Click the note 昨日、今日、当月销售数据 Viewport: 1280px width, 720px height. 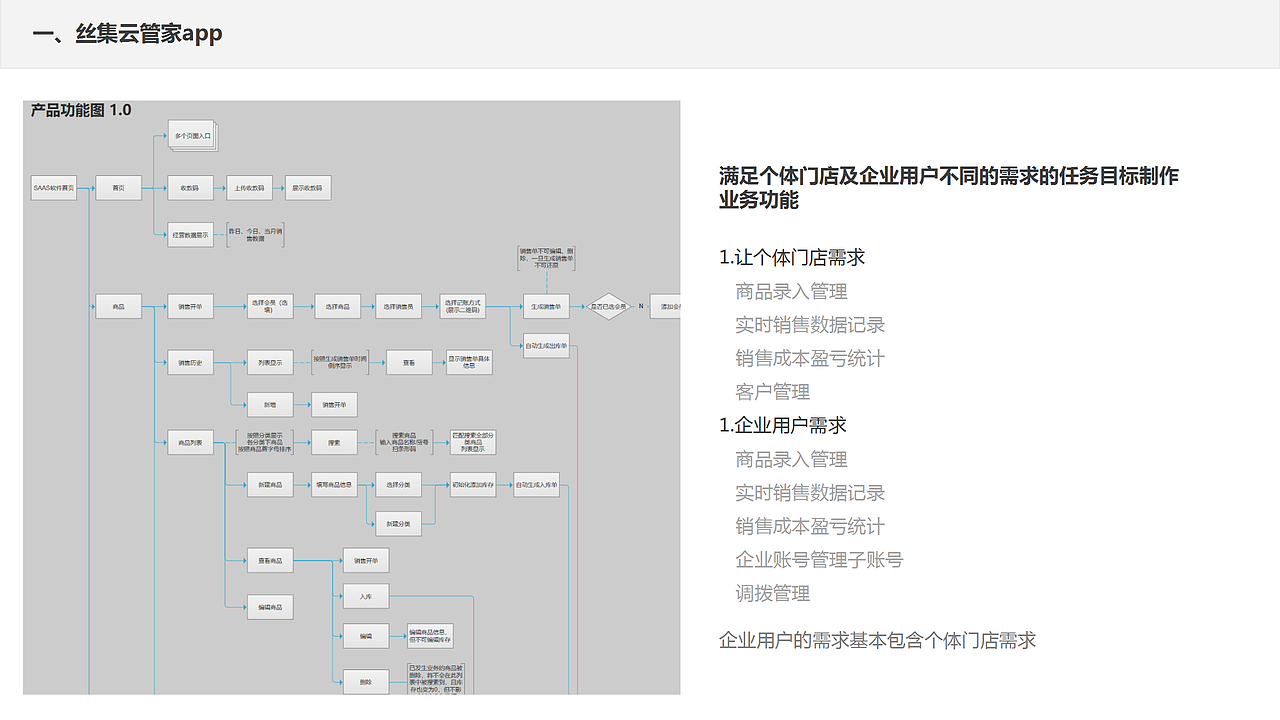(256, 234)
